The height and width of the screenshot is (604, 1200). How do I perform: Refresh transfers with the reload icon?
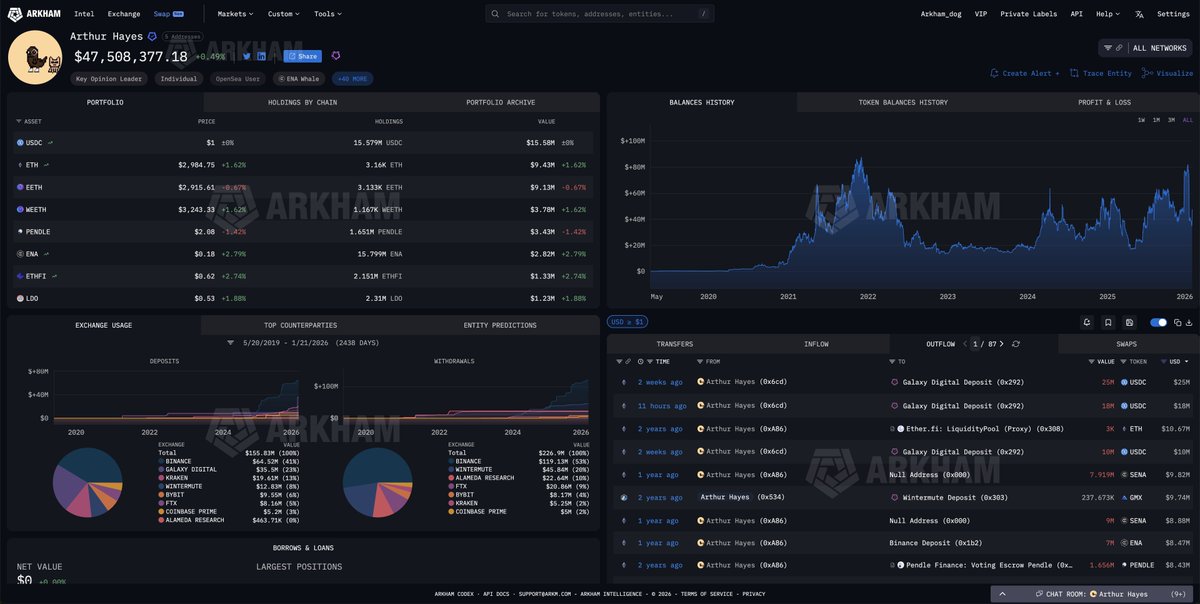(1016, 344)
